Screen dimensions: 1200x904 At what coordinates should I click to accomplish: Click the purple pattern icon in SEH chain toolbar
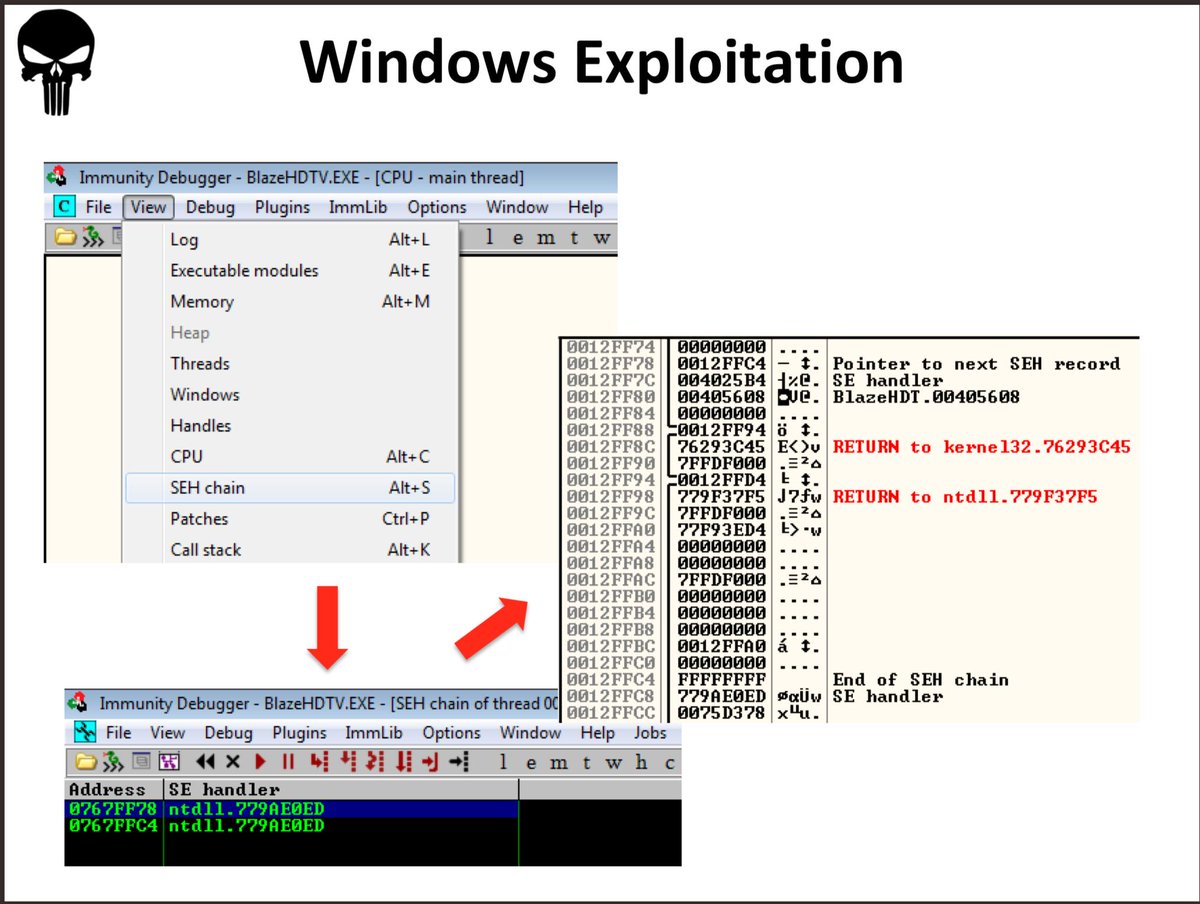(169, 762)
